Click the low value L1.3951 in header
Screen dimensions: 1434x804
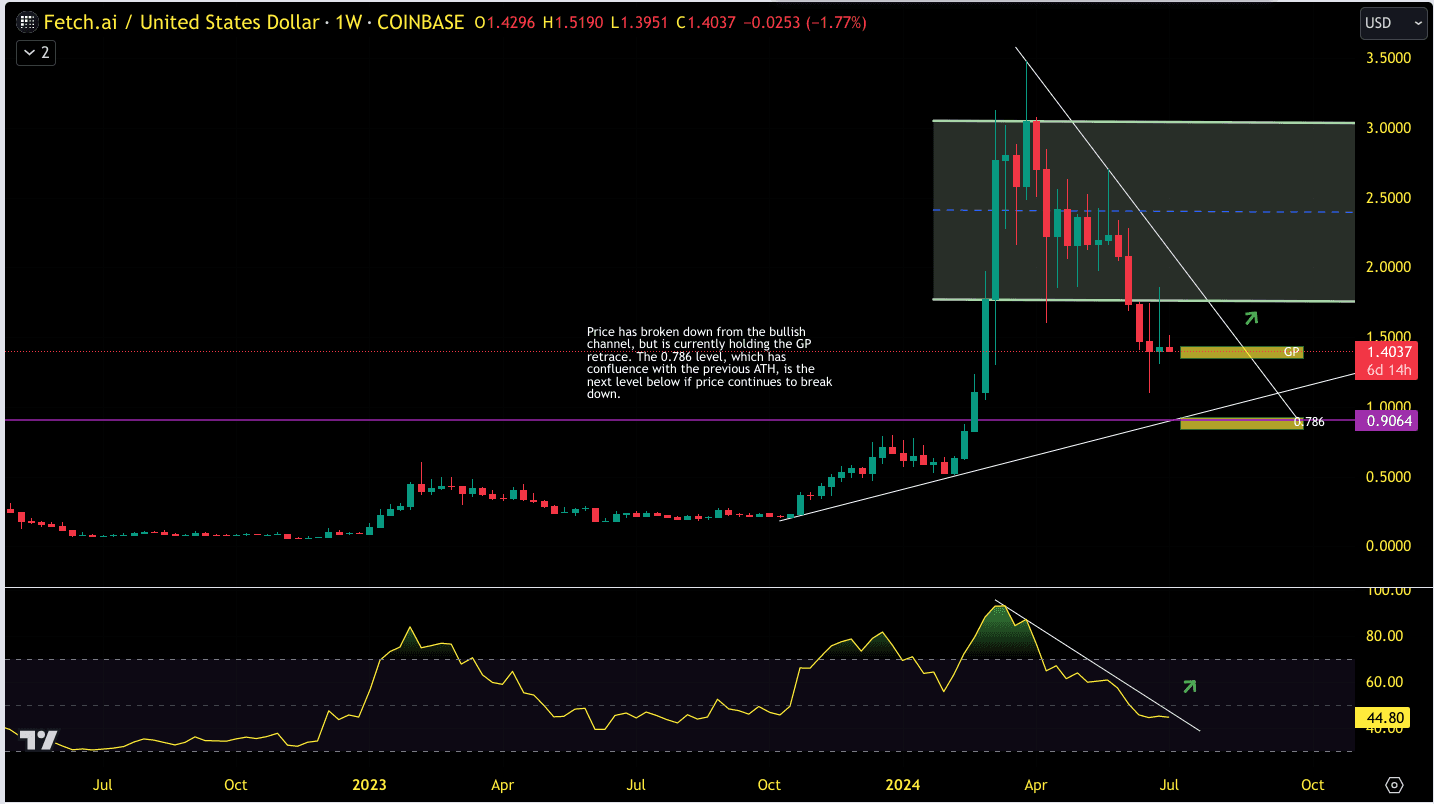coord(640,22)
